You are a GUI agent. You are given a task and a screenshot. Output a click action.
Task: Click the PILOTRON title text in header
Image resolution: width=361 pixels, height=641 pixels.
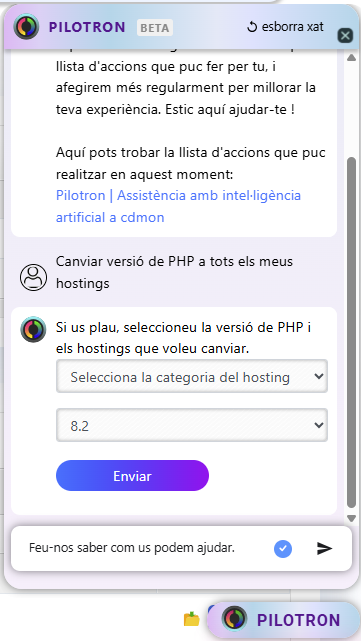[x=87, y=27]
